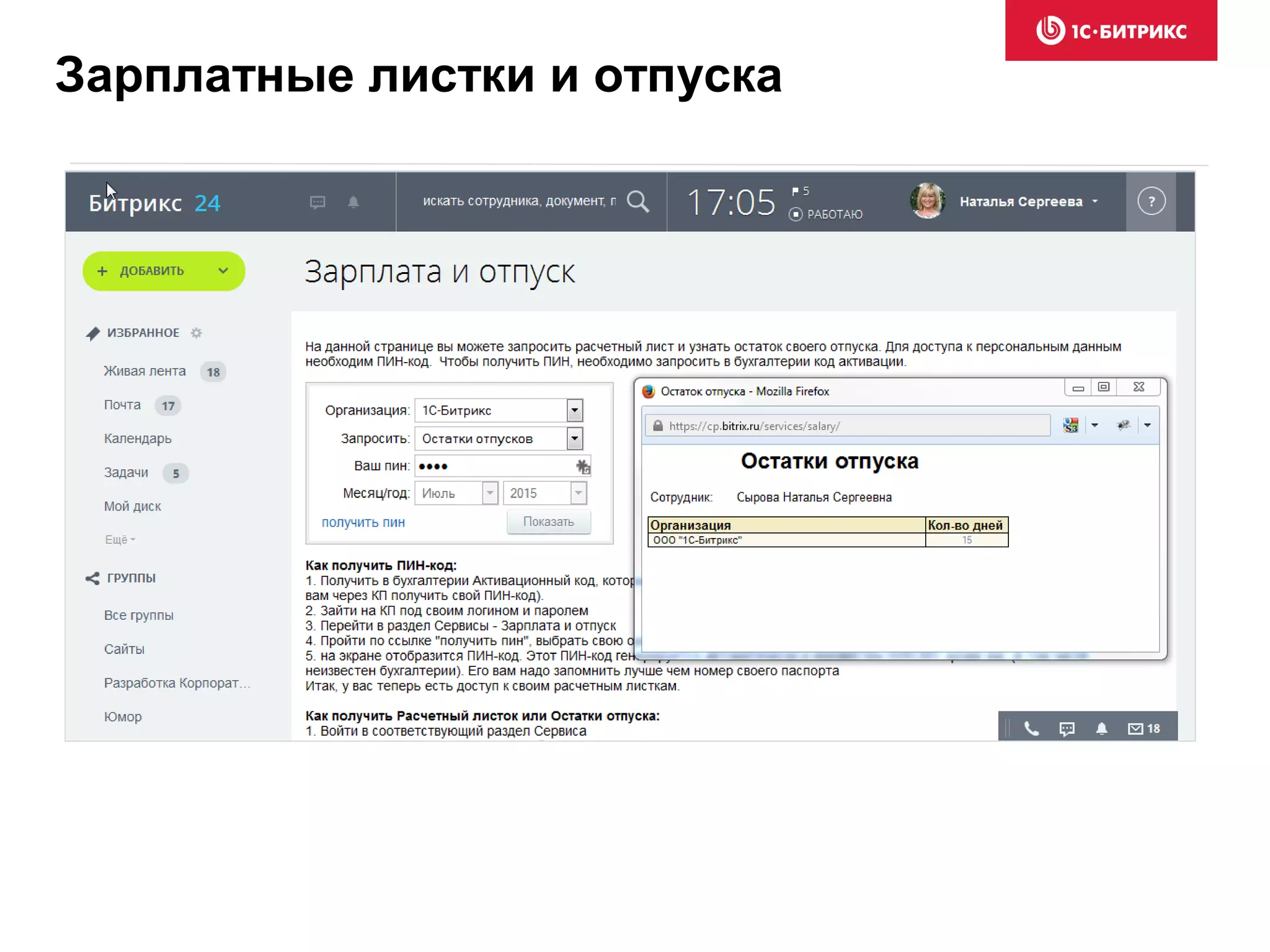Click the search magnifier icon
The width and height of the screenshot is (1270, 952).
tap(637, 201)
